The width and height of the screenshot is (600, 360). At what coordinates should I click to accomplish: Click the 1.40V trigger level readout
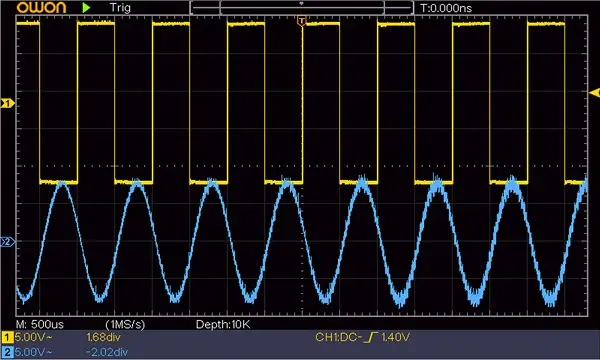coord(396,337)
